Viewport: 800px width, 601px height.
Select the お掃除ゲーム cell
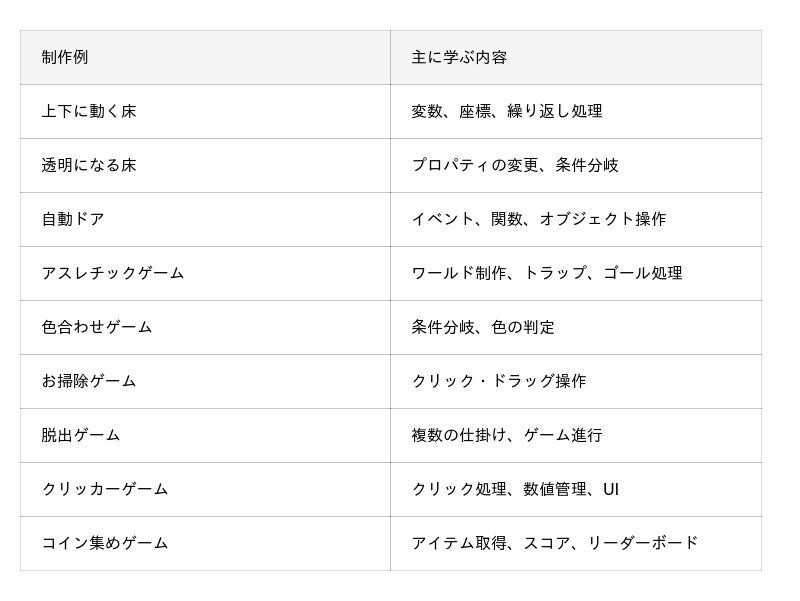205,382
